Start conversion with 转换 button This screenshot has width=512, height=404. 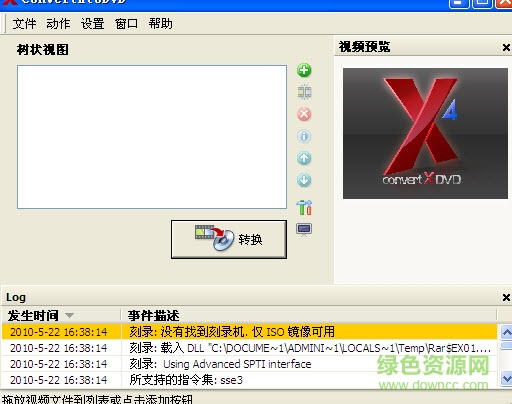tap(229, 239)
